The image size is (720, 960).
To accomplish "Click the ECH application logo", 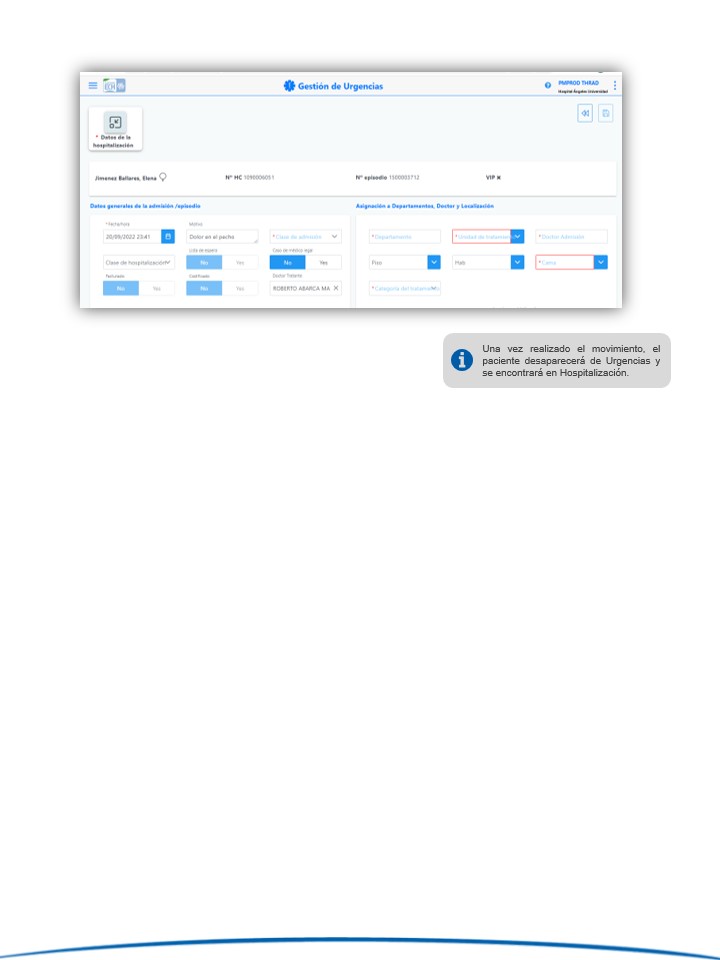I will pyautogui.click(x=114, y=85).
